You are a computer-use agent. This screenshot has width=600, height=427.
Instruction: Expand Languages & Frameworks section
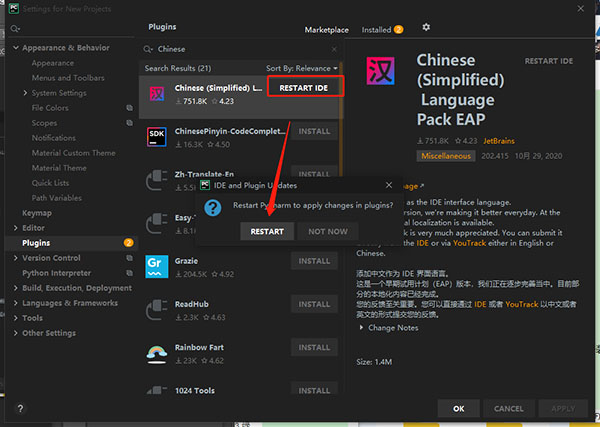16,303
